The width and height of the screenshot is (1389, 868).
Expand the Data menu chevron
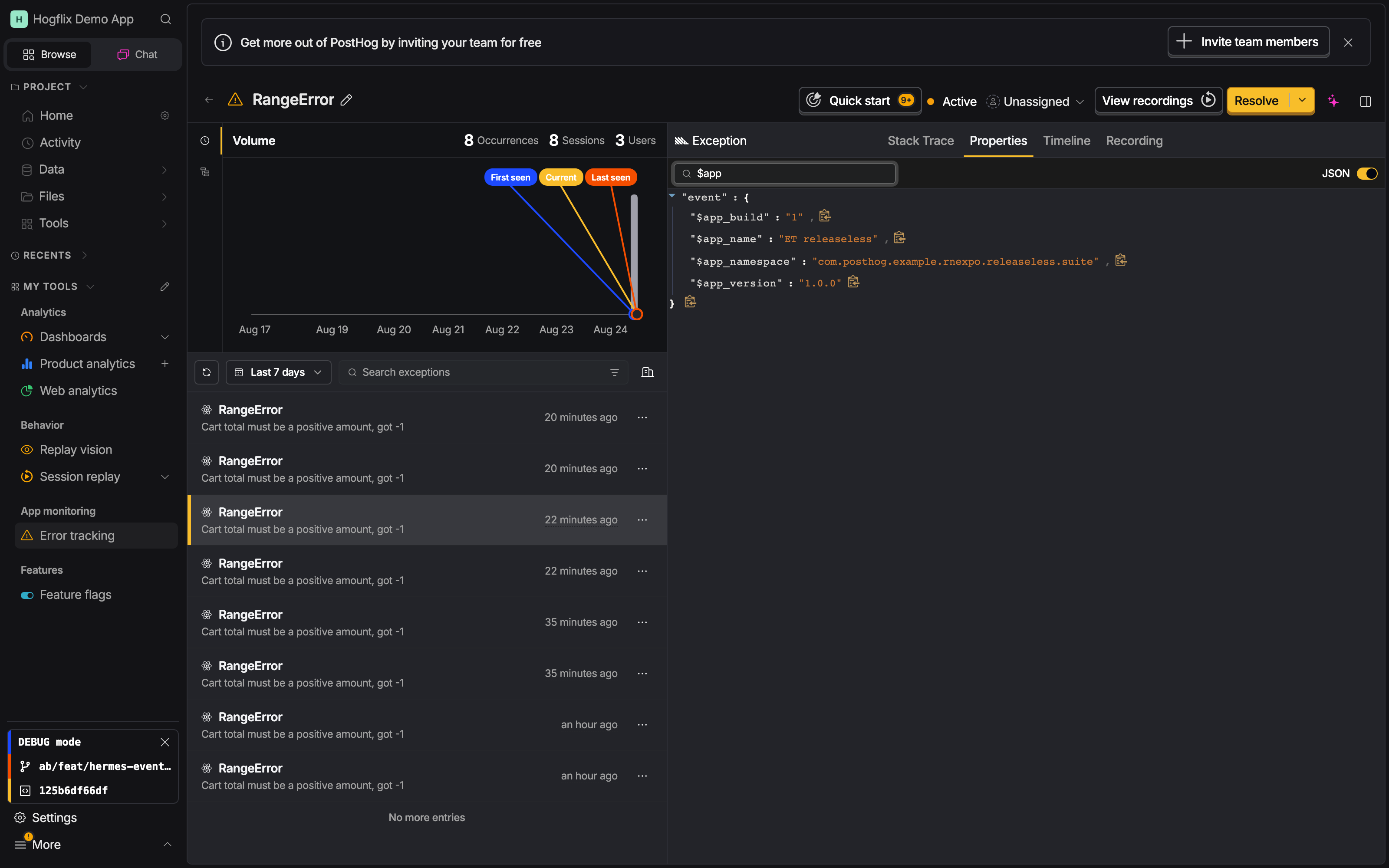tap(165, 169)
